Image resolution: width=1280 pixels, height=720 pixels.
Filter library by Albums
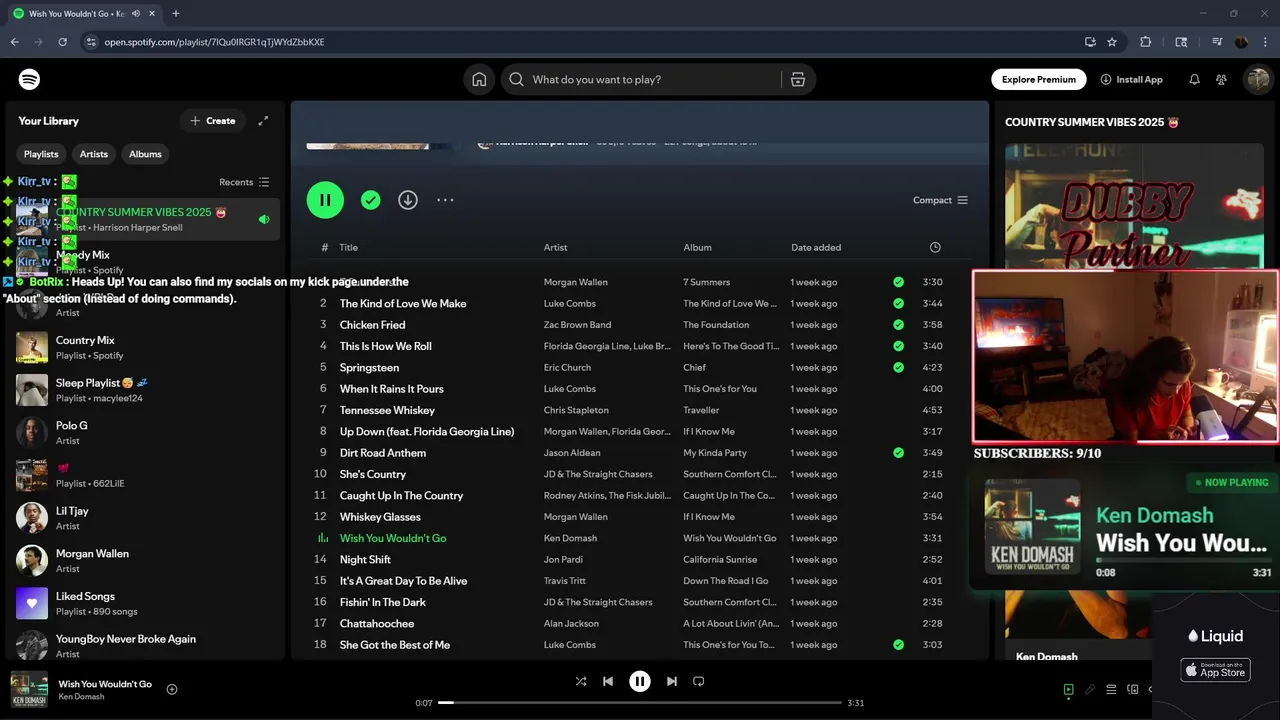coord(145,154)
